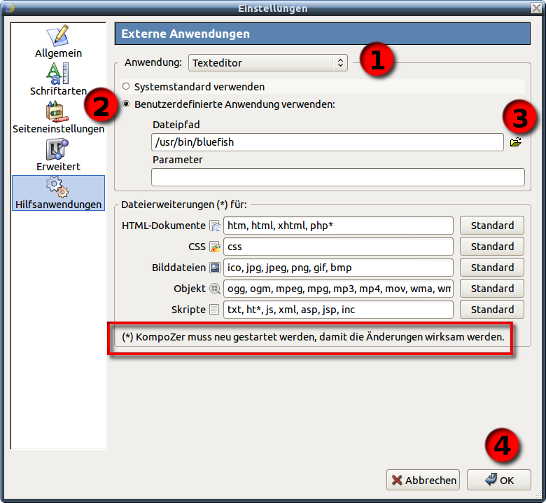The image size is (546, 503).
Task: Click the CSS file type icon
Action: (x=214, y=247)
